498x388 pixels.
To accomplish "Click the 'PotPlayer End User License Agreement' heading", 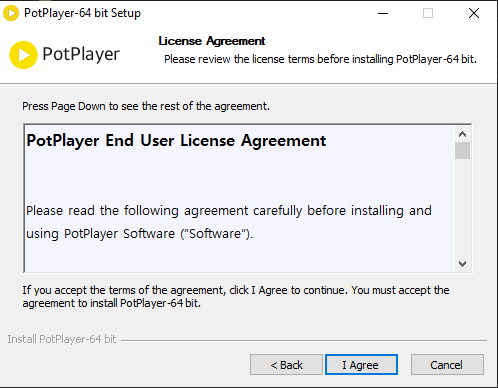I will coord(176,140).
